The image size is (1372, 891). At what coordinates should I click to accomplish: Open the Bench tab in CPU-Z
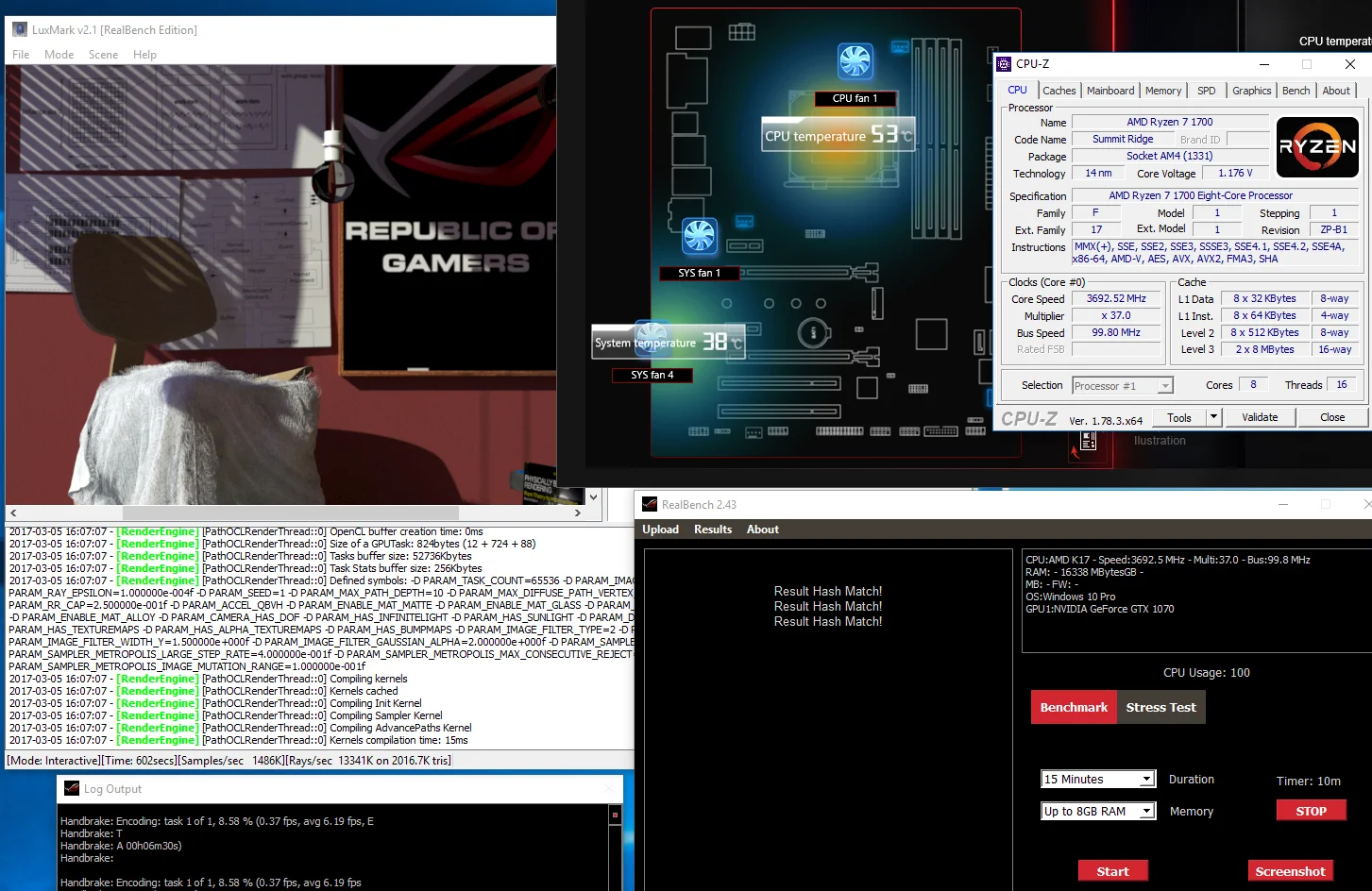pyautogui.click(x=1296, y=91)
